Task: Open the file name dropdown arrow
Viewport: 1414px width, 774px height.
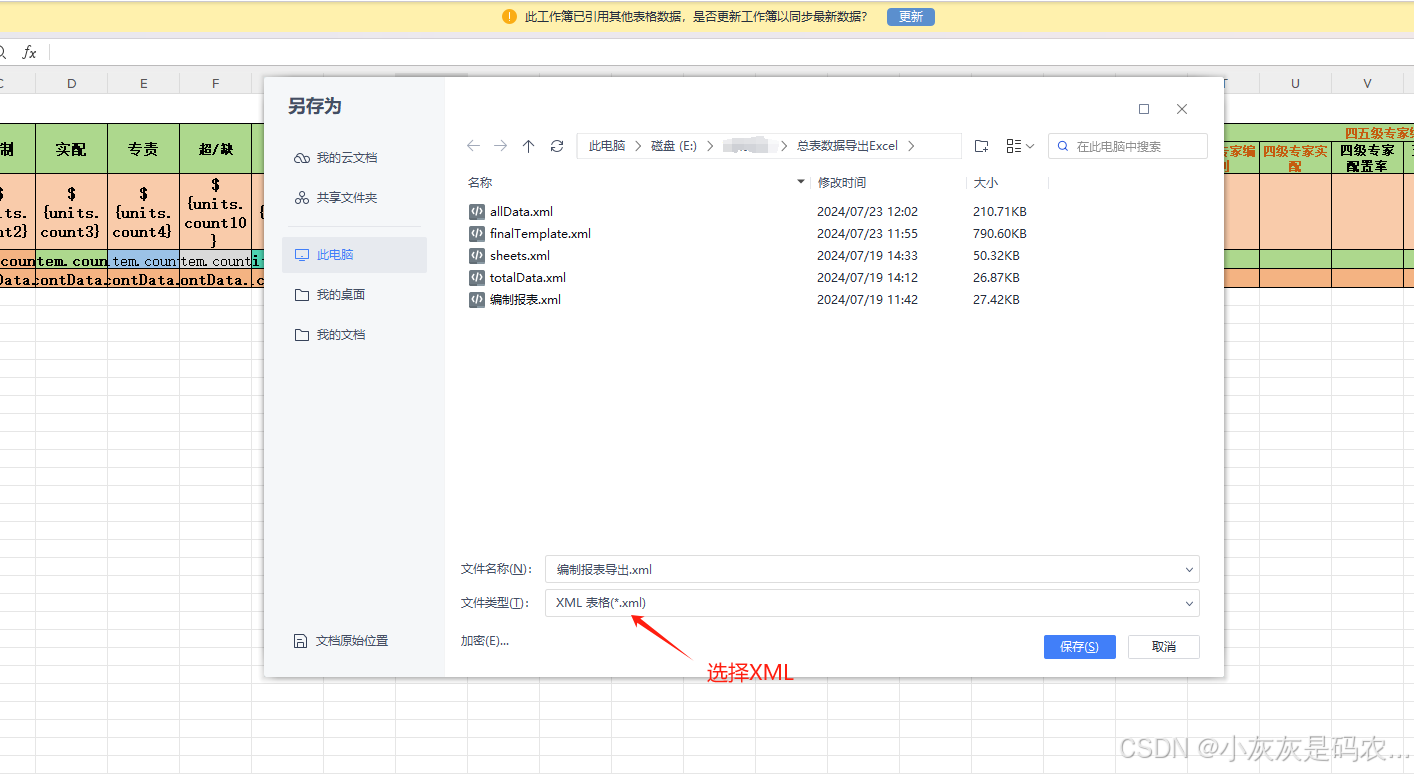Action: click(x=1189, y=570)
